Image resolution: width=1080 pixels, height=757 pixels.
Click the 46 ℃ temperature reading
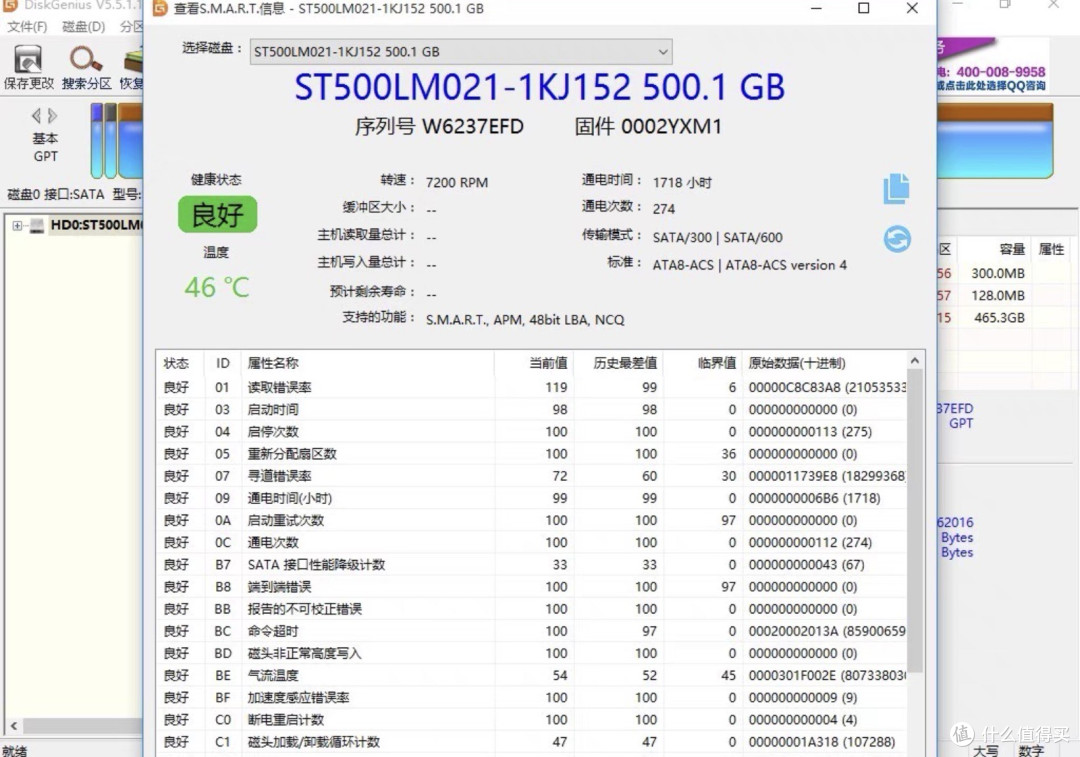click(217, 287)
